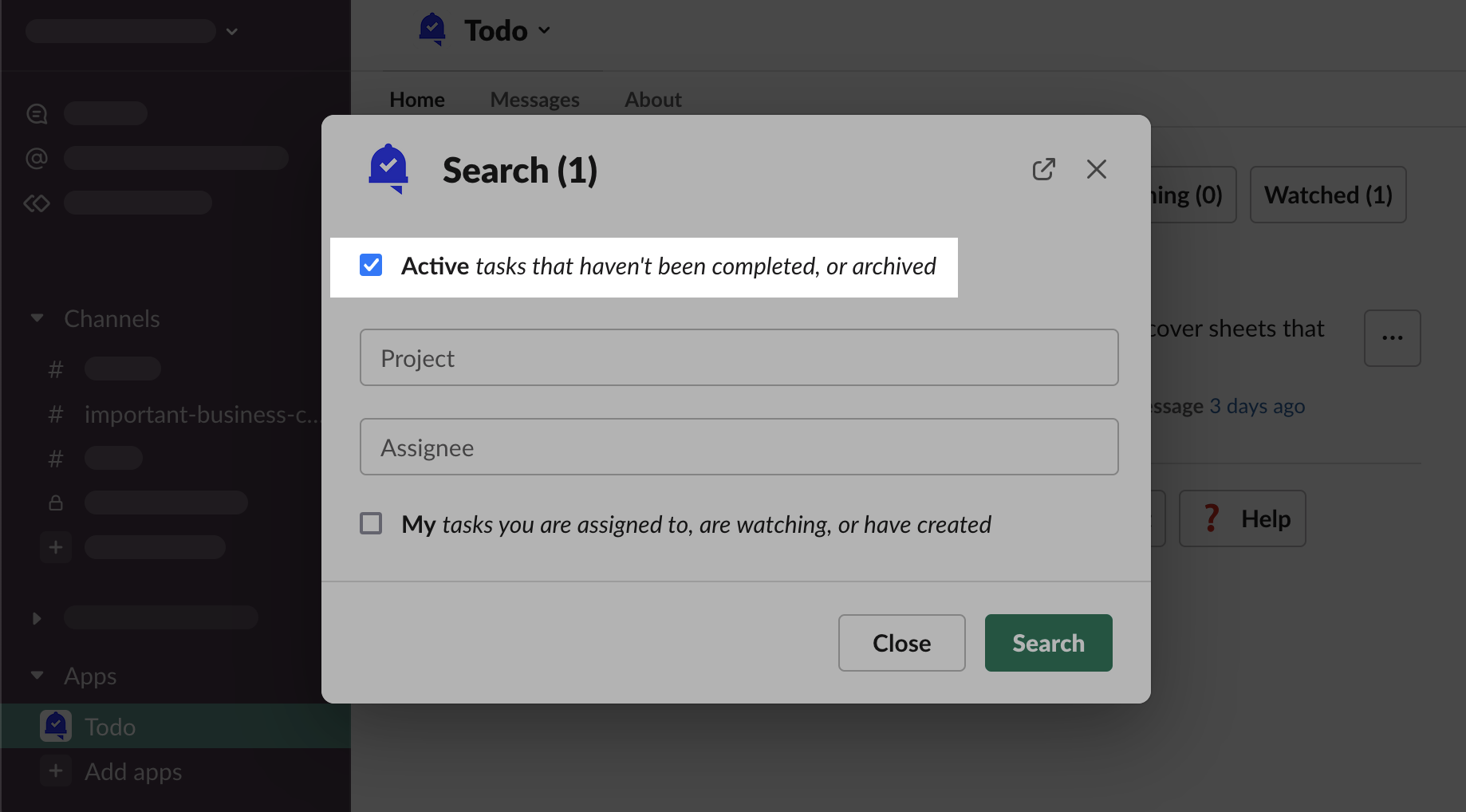Open Mentions via the sidebar @ icon
The width and height of the screenshot is (1466, 812).
point(37,158)
